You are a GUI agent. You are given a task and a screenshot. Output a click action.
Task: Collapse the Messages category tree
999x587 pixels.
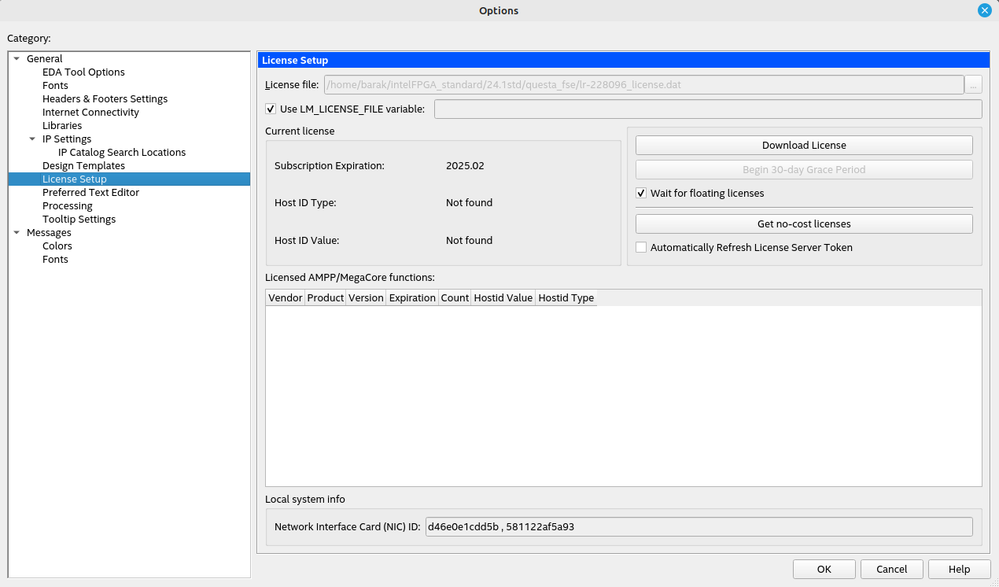(16, 233)
